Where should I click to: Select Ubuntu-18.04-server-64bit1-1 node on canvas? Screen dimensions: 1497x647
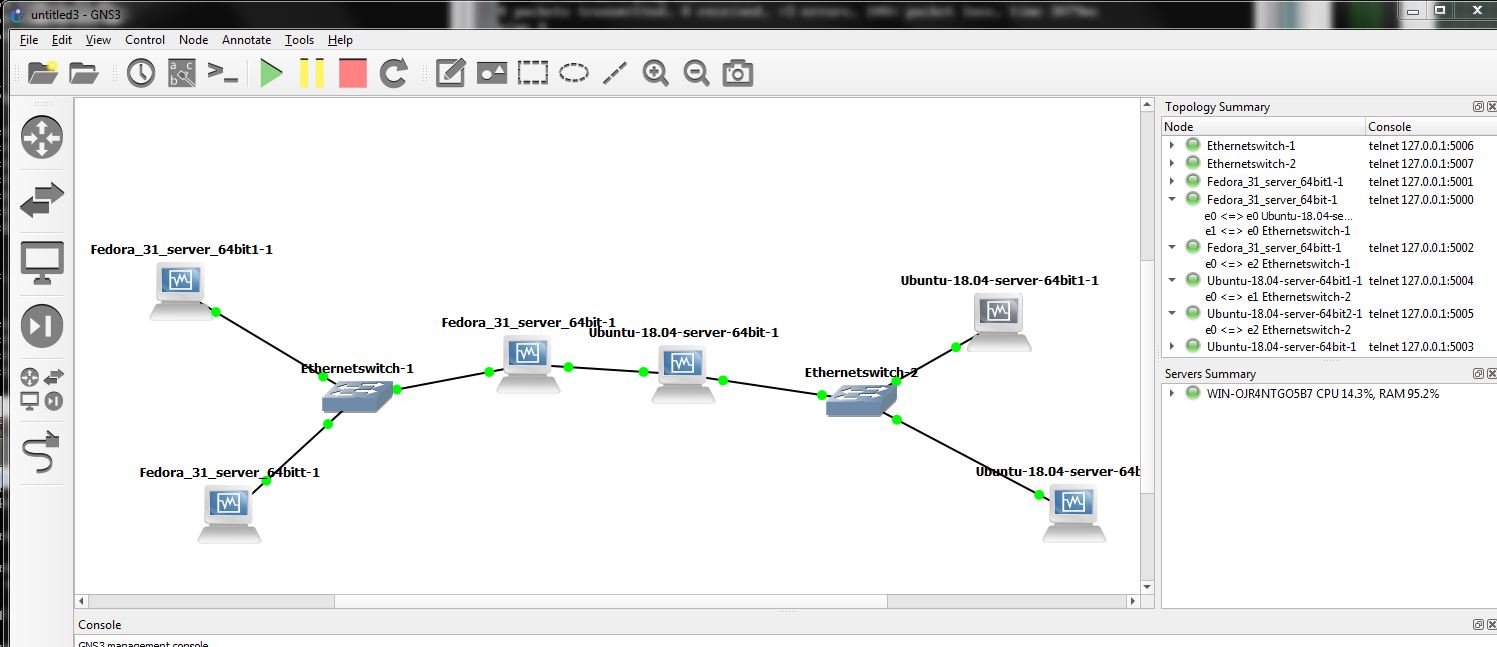(999, 322)
